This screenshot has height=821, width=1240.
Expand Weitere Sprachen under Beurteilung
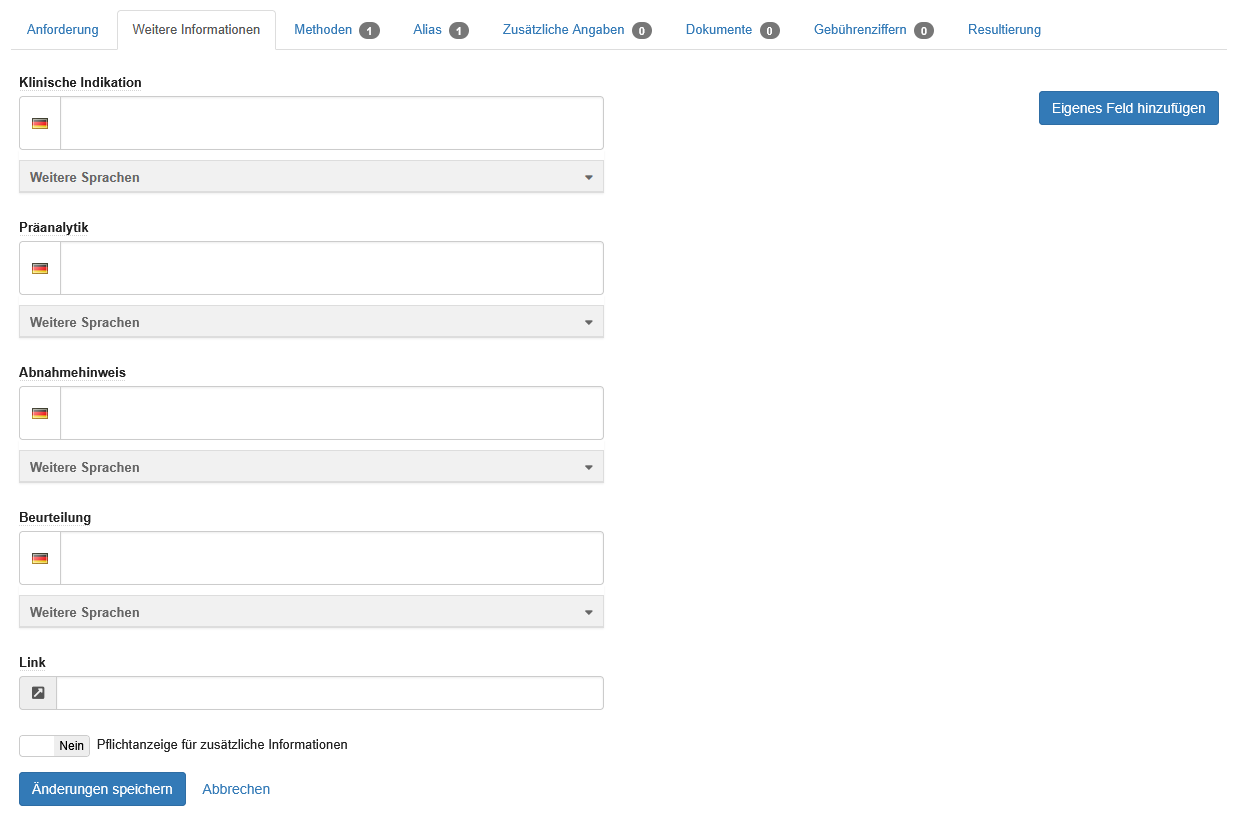coord(311,612)
